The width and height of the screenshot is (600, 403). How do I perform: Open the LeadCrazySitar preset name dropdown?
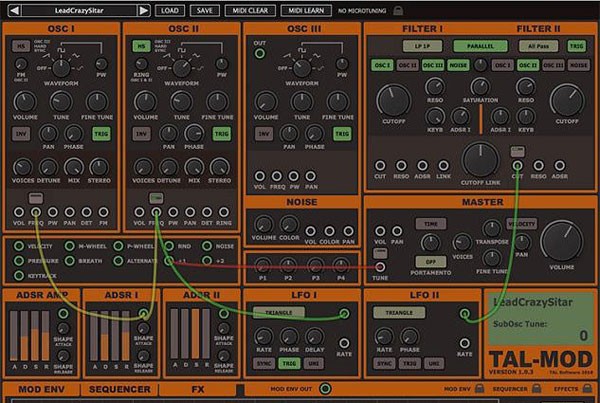[79, 10]
